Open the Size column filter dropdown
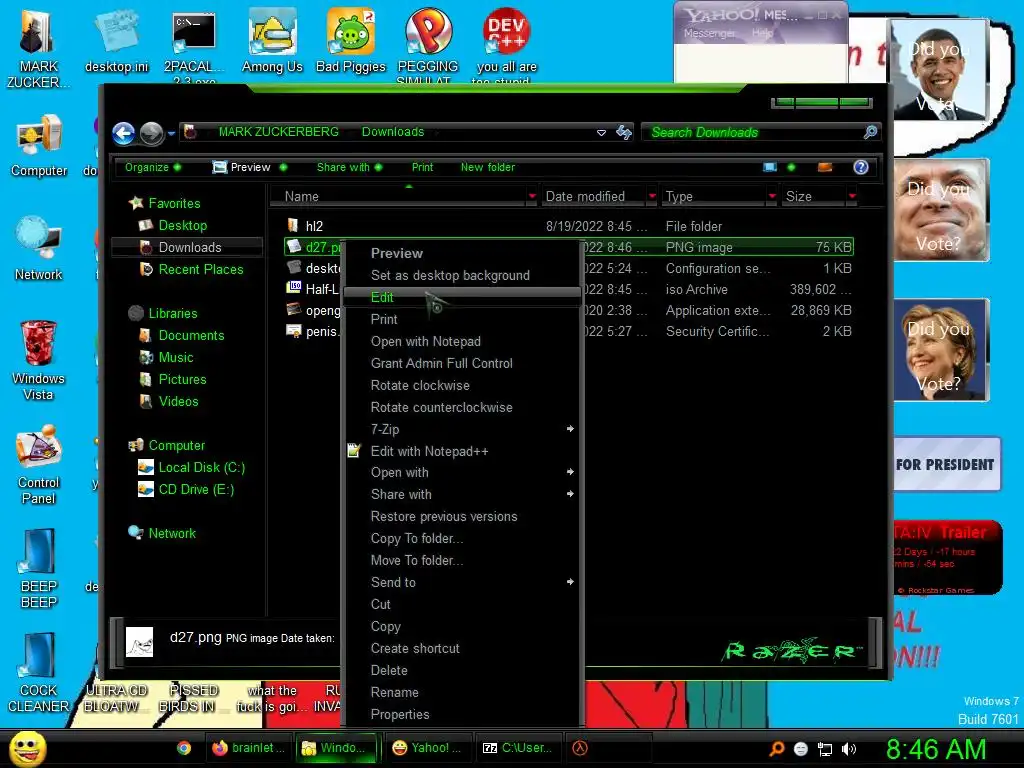This screenshot has height=768, width=1024. coord(852,196)
